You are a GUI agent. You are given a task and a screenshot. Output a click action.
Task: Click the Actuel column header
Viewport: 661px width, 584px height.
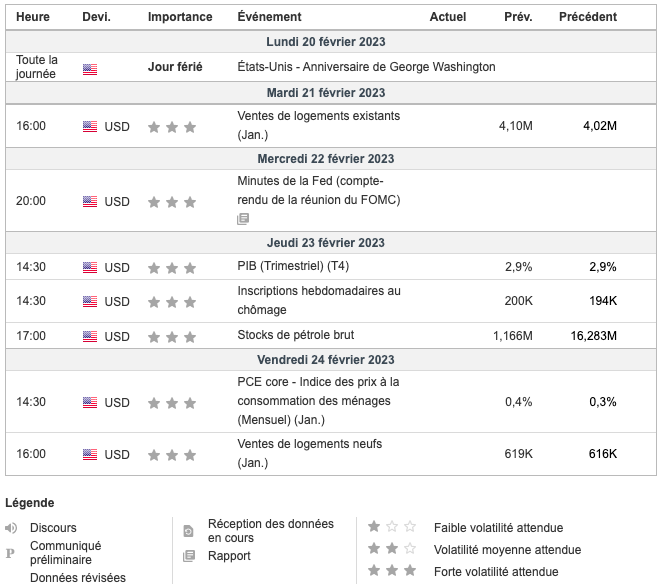448,17
